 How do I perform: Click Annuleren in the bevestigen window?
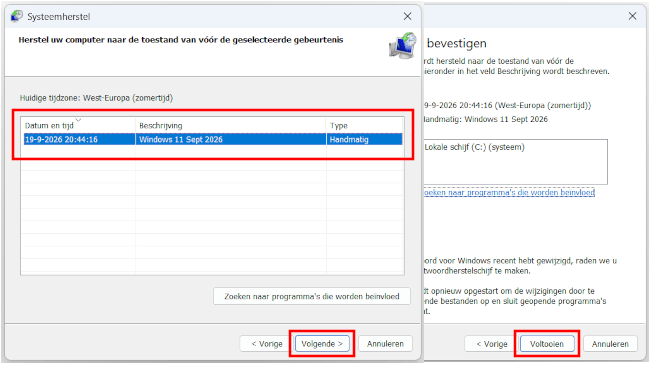(x=610, y=344)
